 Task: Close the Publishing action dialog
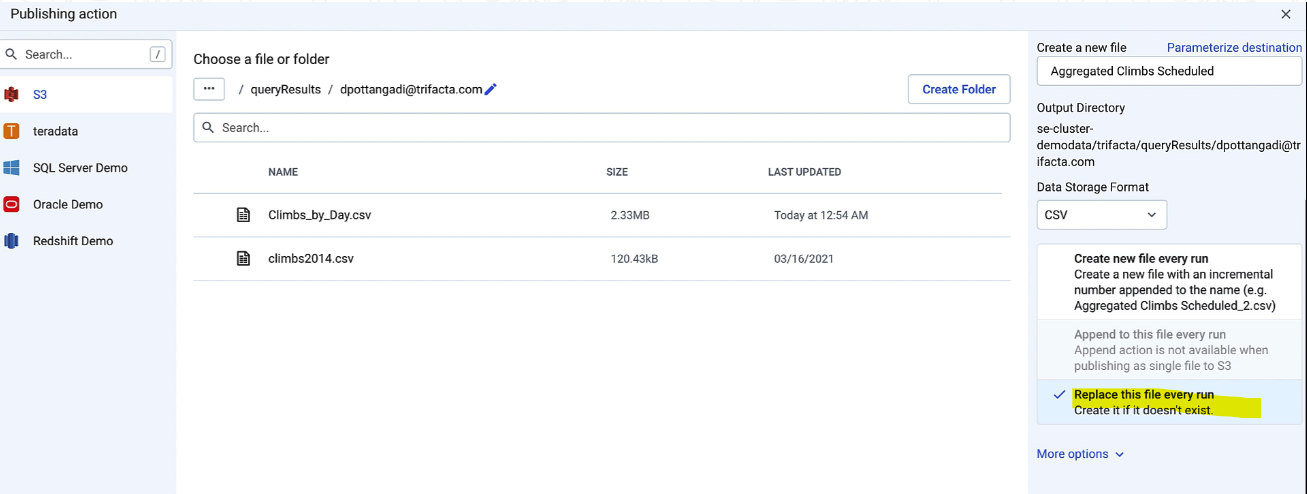click(1286, 14)
